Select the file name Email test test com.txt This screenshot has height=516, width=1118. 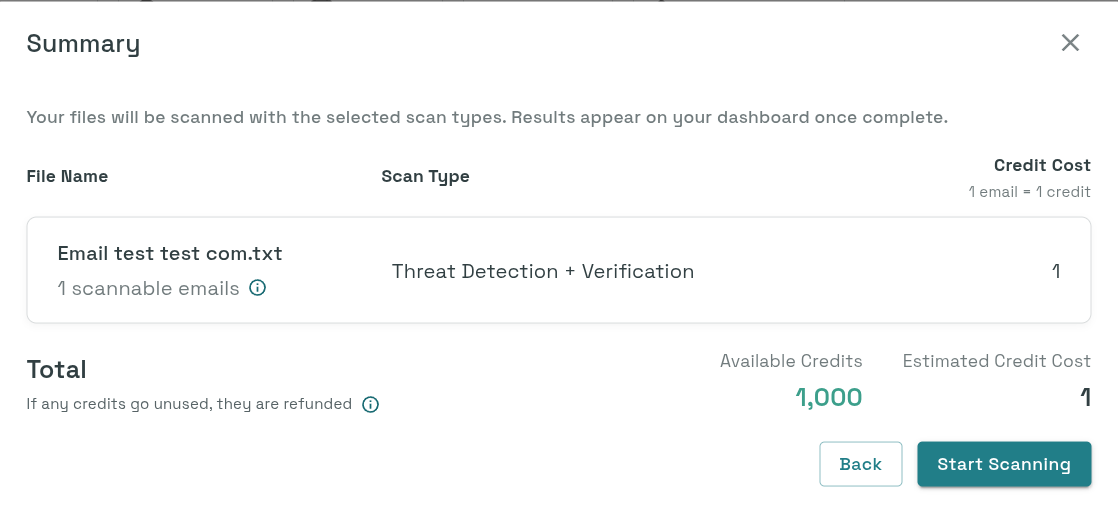tap(170, 254)
